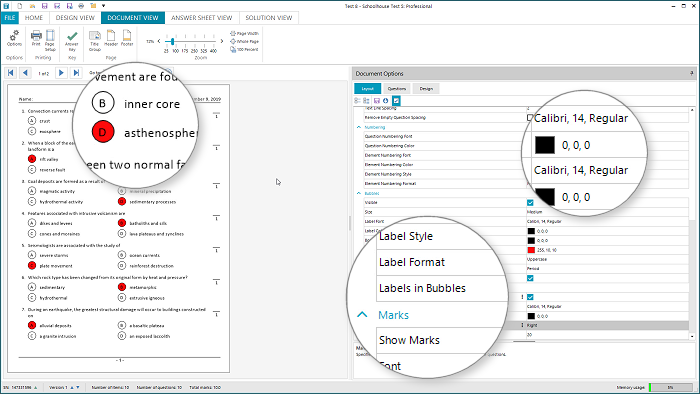This screenshot has height=394, width=700.
Task: Open the Options gear in the ribbon
Action: 14,38
